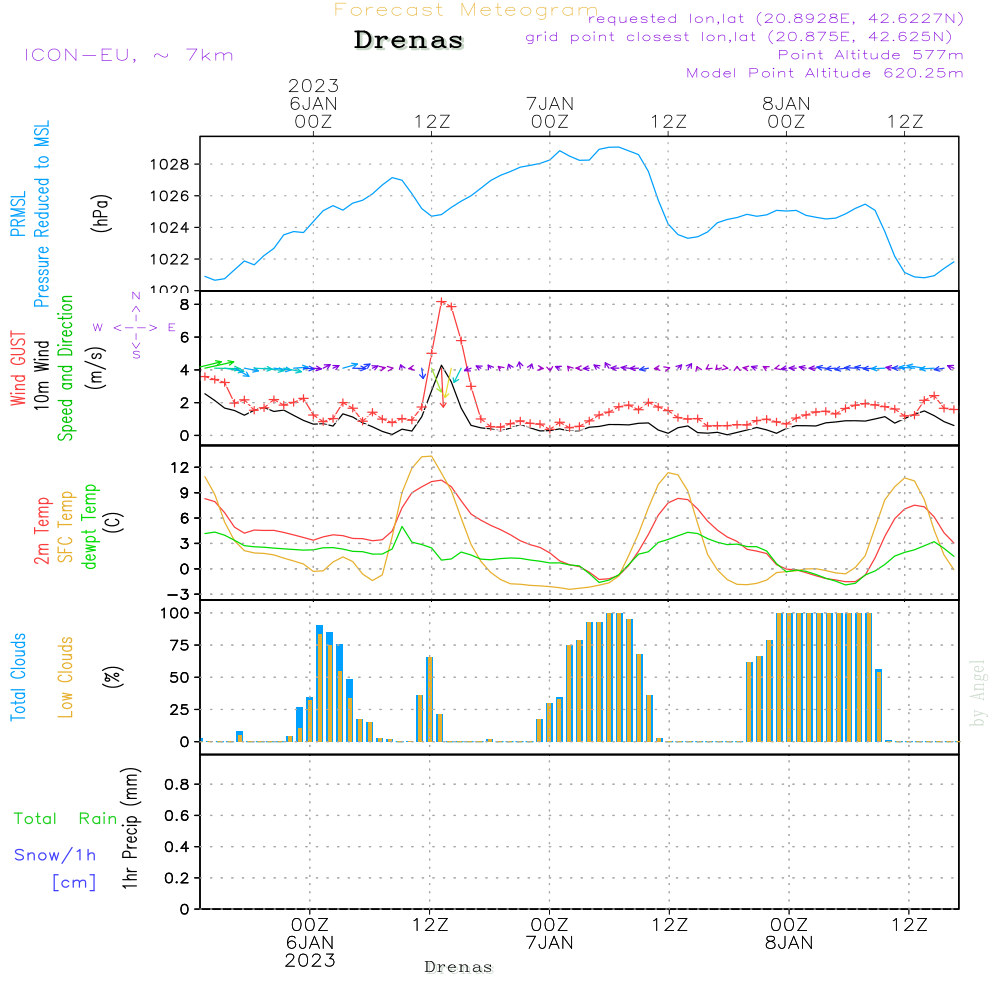Click the 7JAN 00Z top axis label
The height and width of the screenshot is (1000, 1000).
550,112
